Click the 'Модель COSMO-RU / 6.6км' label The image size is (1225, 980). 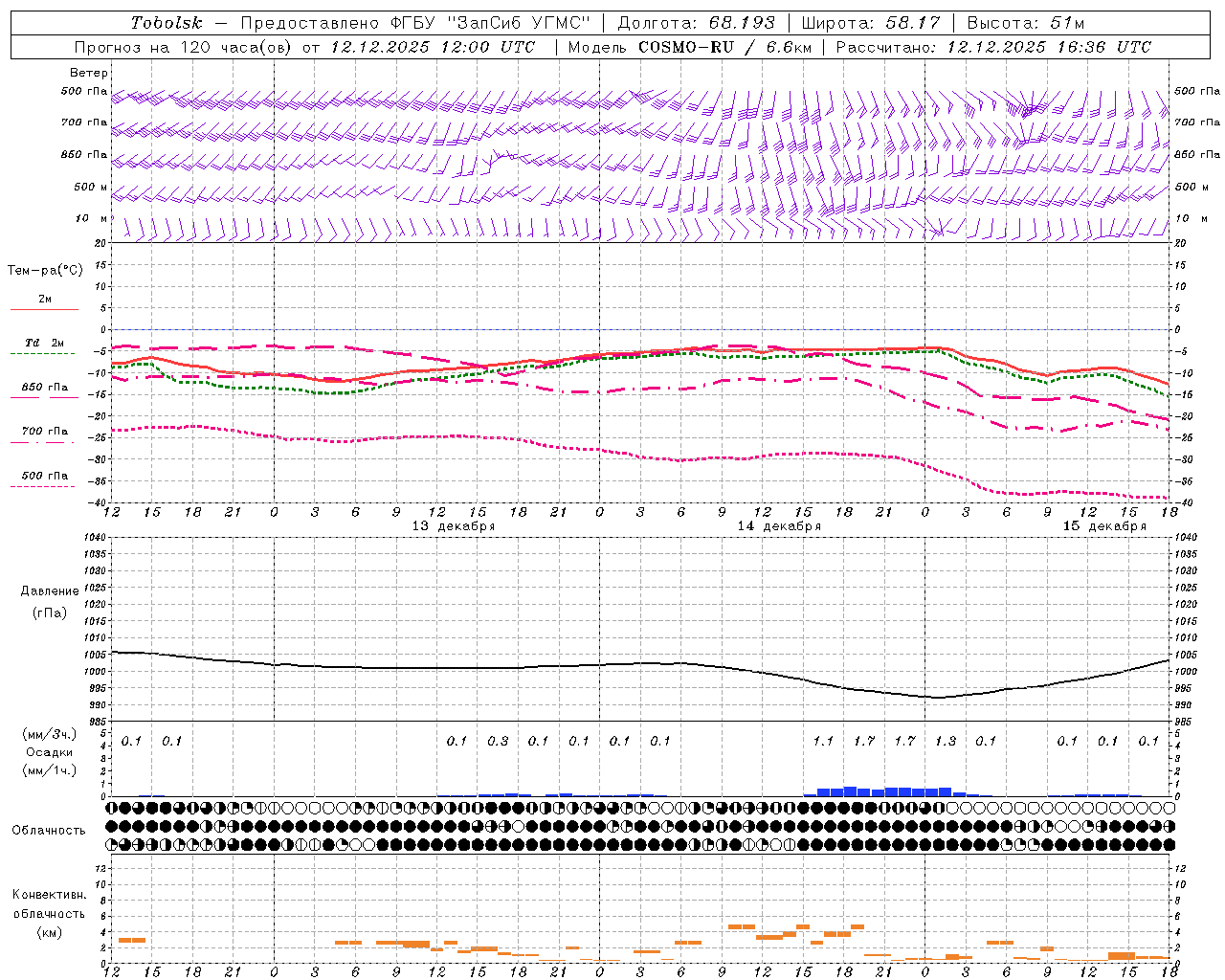point(690,47)
